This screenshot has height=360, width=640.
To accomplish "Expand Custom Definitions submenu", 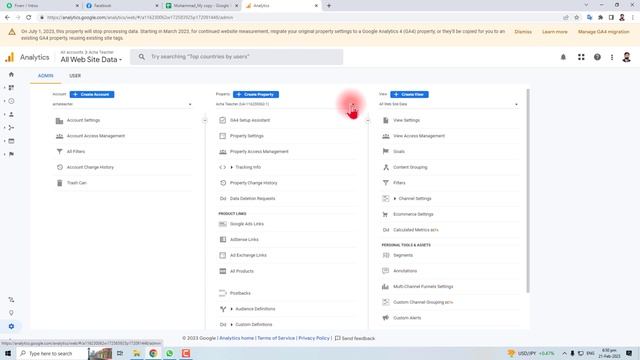I will pyautogui.click(x=231, y=325).
